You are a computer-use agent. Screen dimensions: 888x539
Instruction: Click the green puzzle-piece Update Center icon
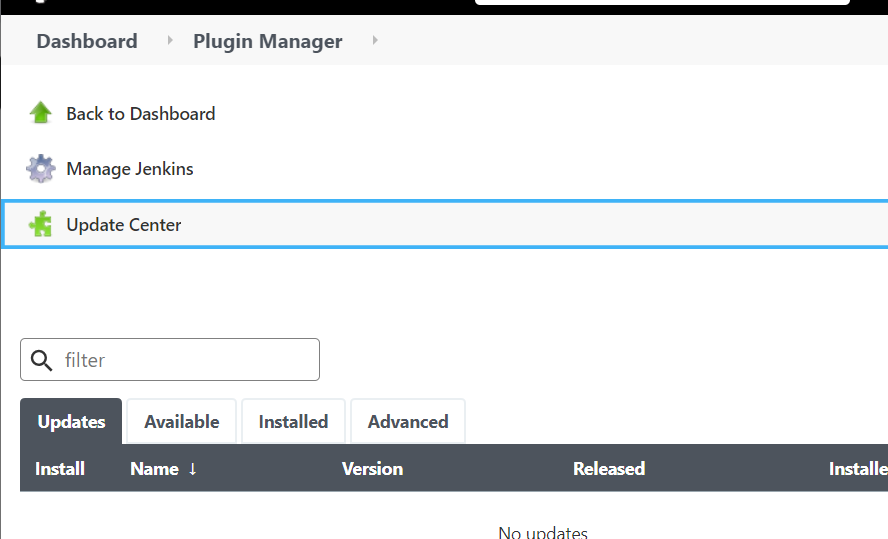(41, 224)
